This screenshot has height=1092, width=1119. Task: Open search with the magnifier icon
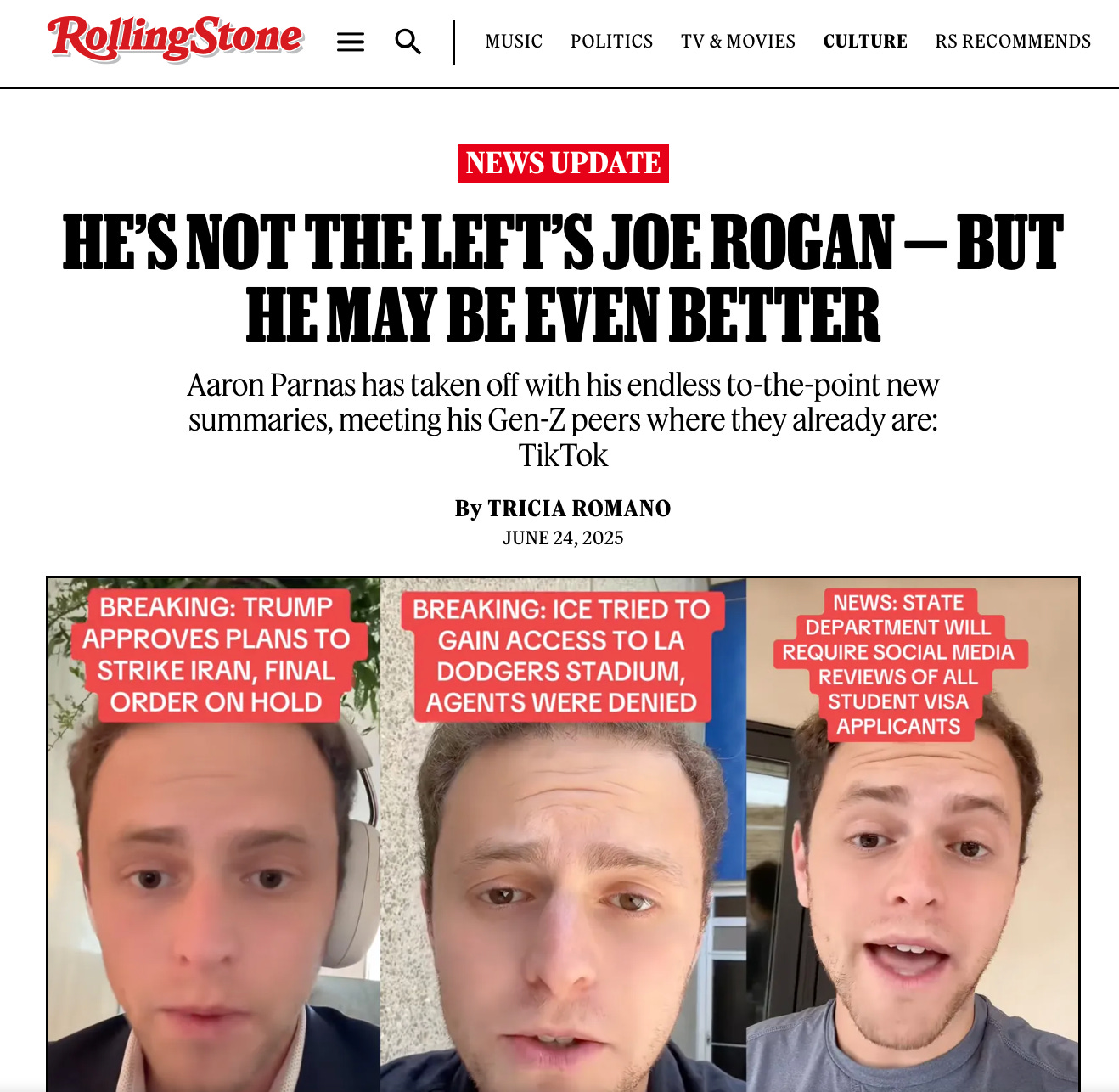click(408, 42)
